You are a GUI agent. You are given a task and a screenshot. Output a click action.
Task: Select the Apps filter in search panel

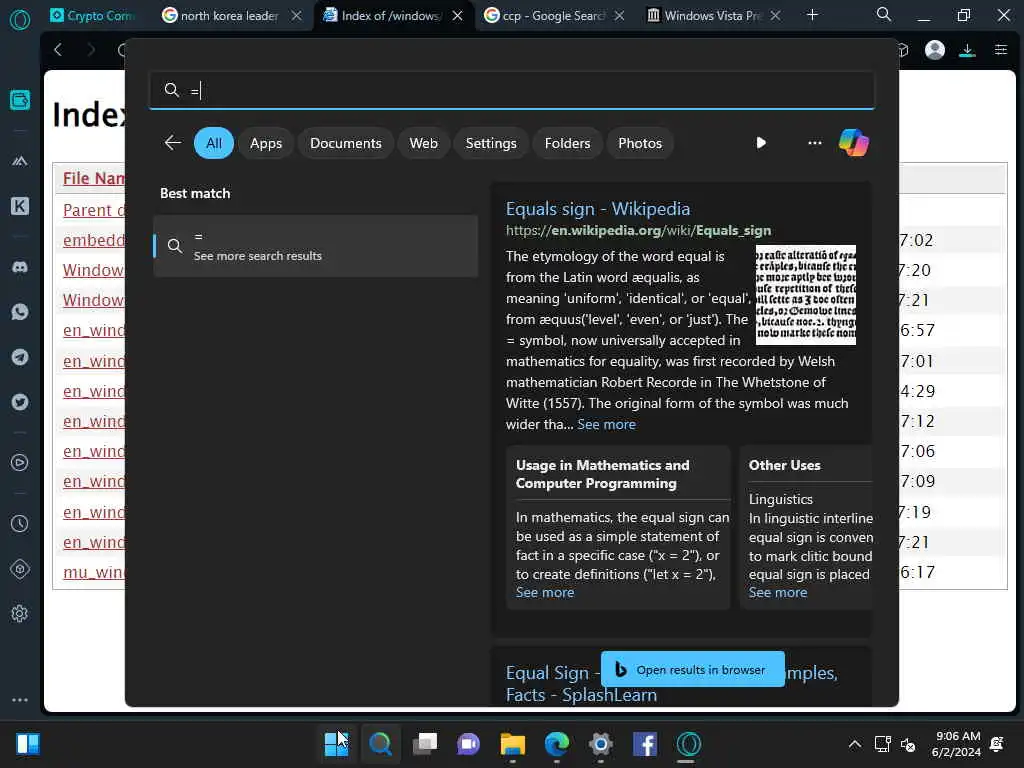pos(266,143)
